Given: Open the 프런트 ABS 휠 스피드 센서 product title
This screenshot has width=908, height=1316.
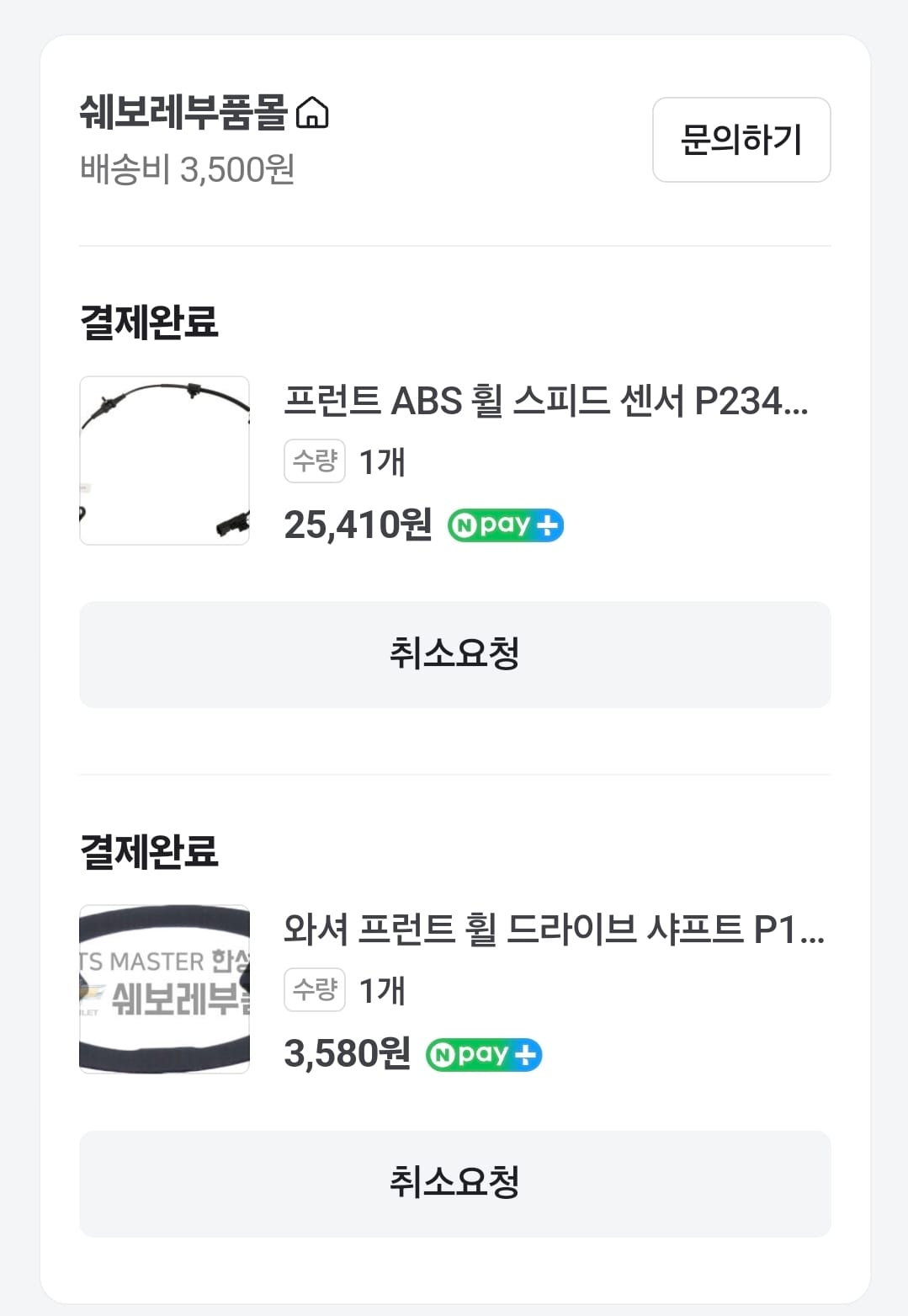Looking at the screenshot, I should 545,401.
